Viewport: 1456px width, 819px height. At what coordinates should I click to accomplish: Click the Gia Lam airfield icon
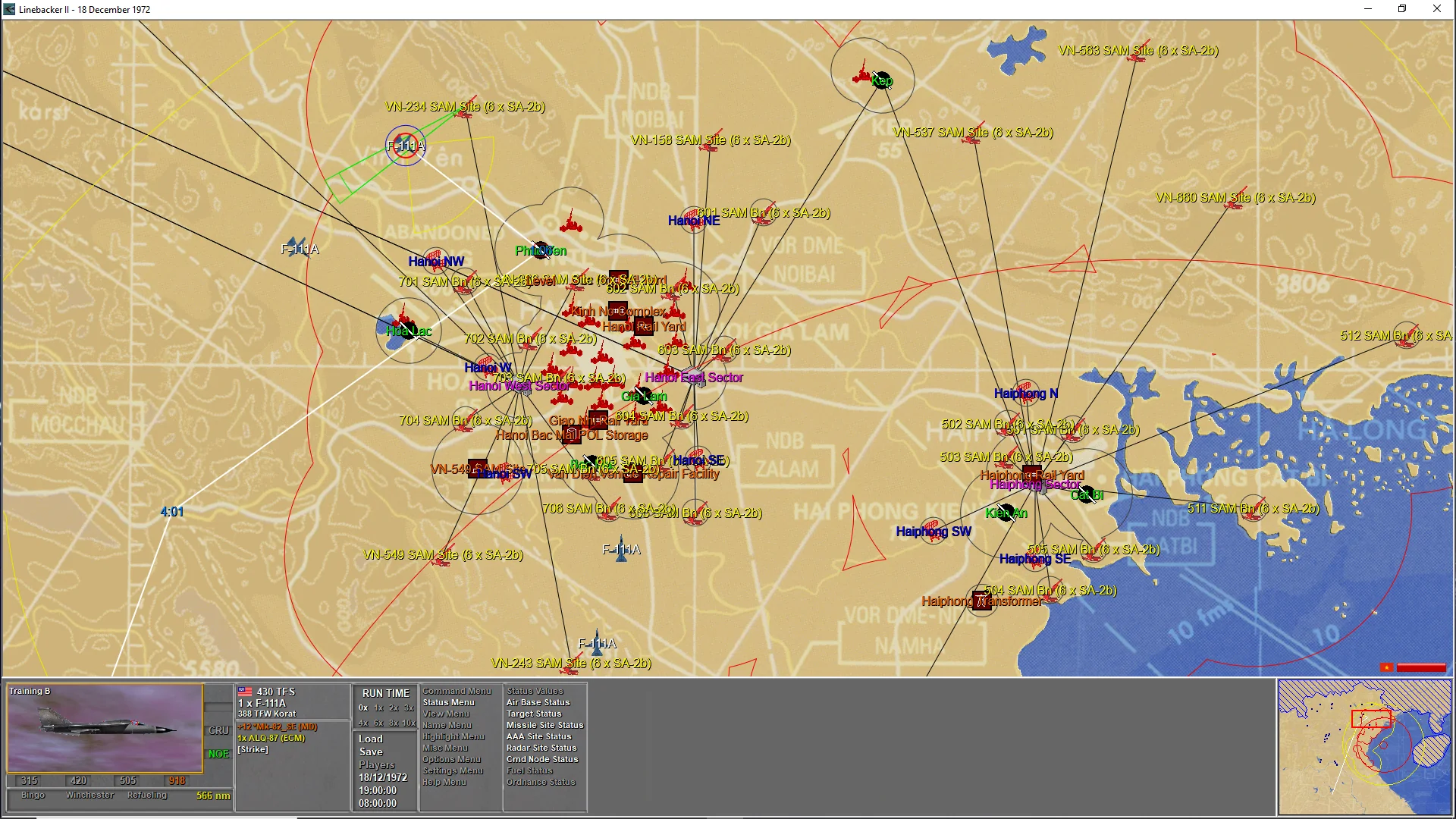pos(644,395)
